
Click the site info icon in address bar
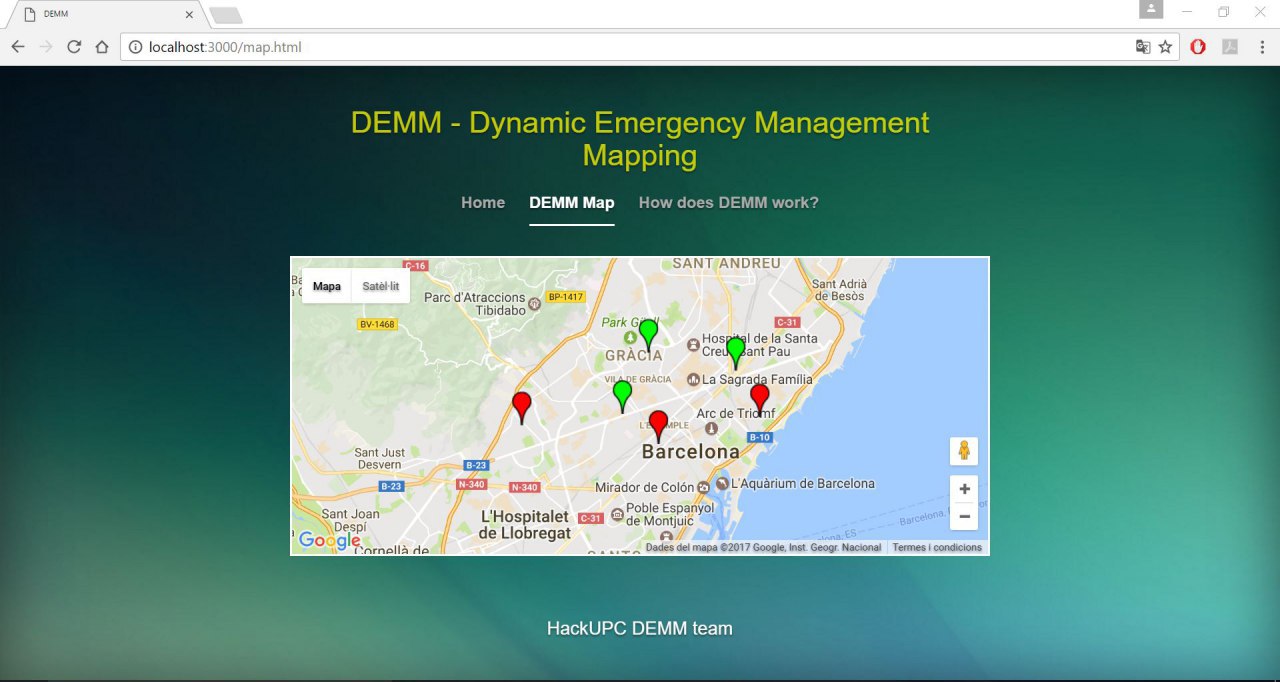(135, 47)
